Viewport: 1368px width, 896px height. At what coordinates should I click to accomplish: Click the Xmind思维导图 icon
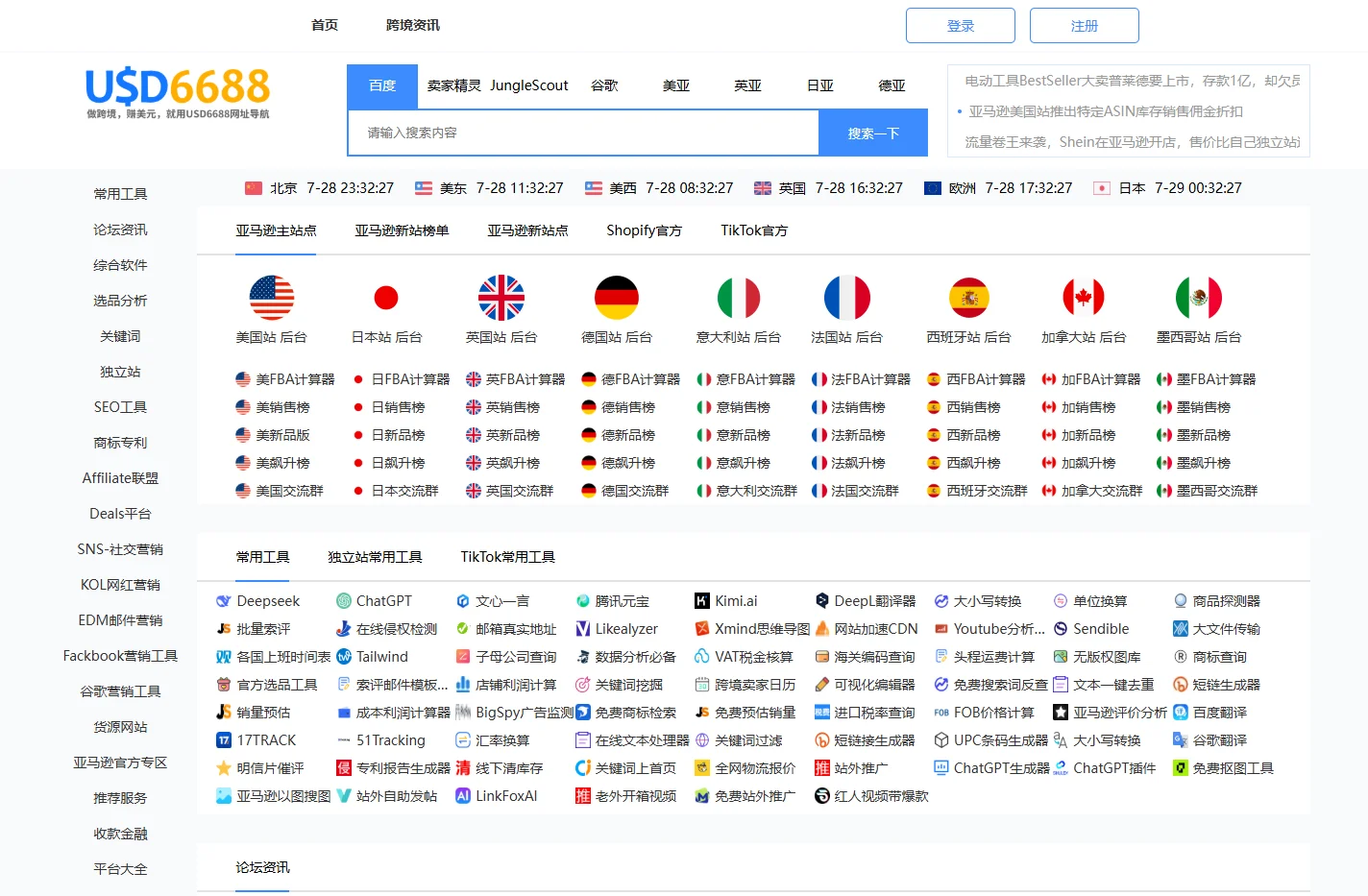click(x=702, y=629)
